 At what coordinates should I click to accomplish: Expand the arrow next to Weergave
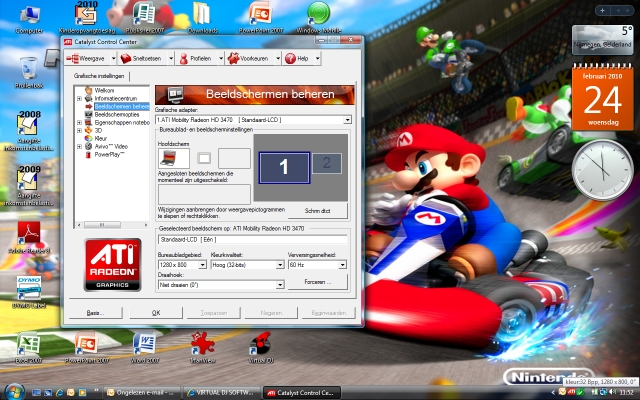[x=113, y=58]
